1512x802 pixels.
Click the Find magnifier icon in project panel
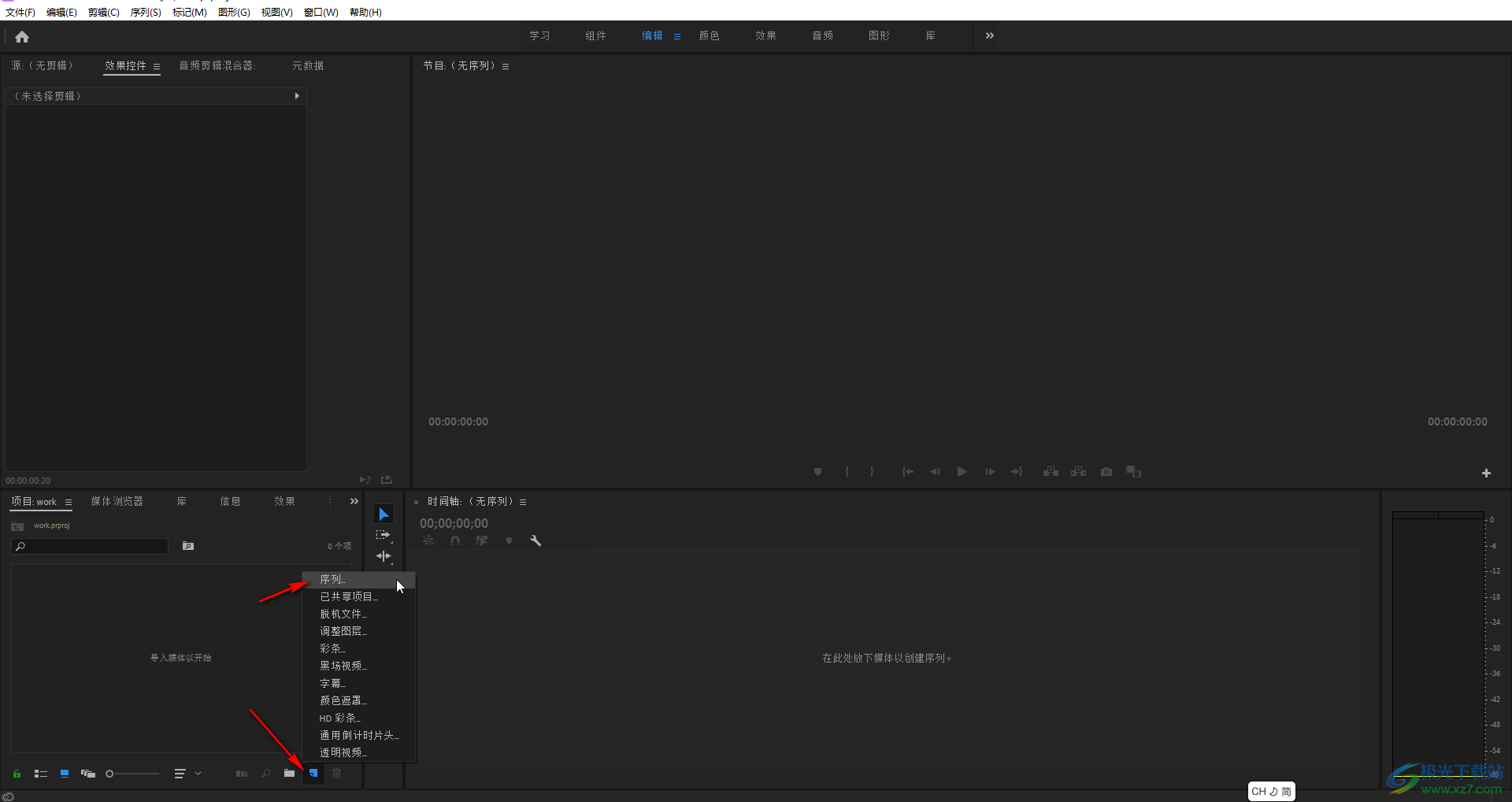click(266, 774)
